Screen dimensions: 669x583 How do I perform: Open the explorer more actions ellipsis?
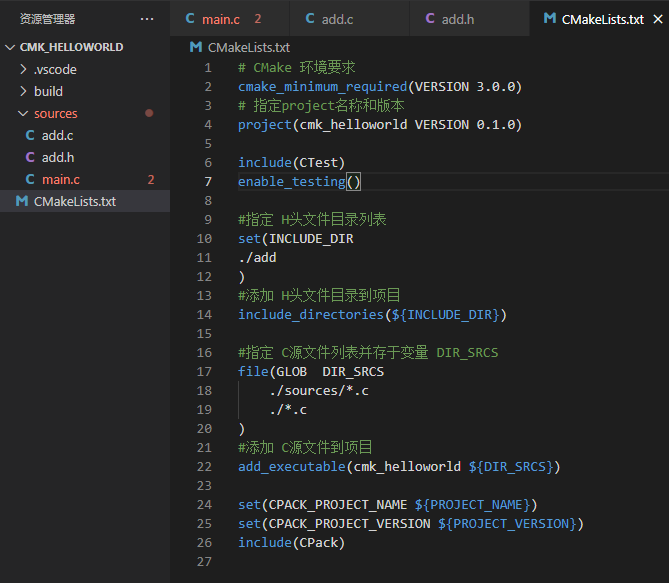coord(147,19)
